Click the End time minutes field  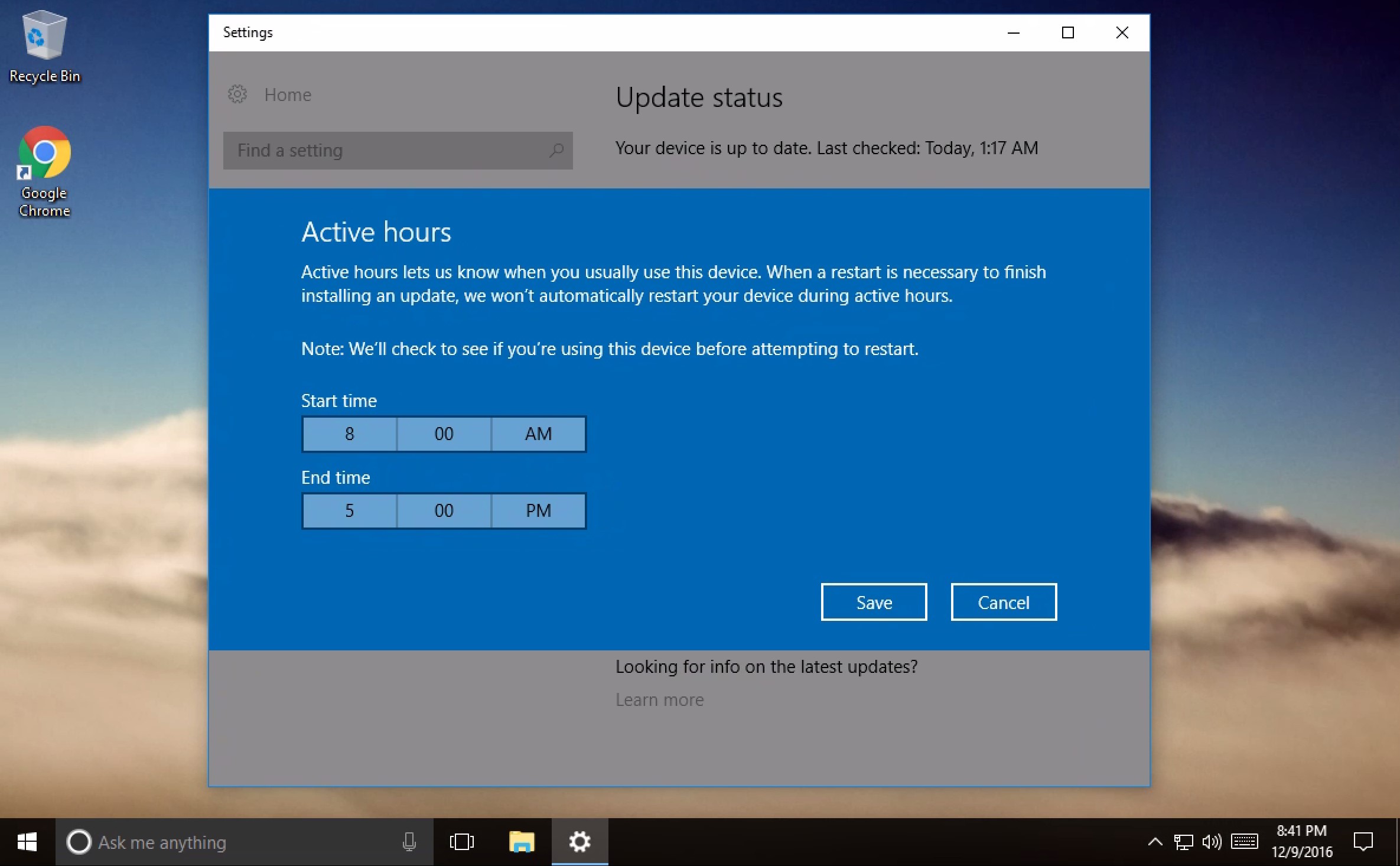coord(443,510)
